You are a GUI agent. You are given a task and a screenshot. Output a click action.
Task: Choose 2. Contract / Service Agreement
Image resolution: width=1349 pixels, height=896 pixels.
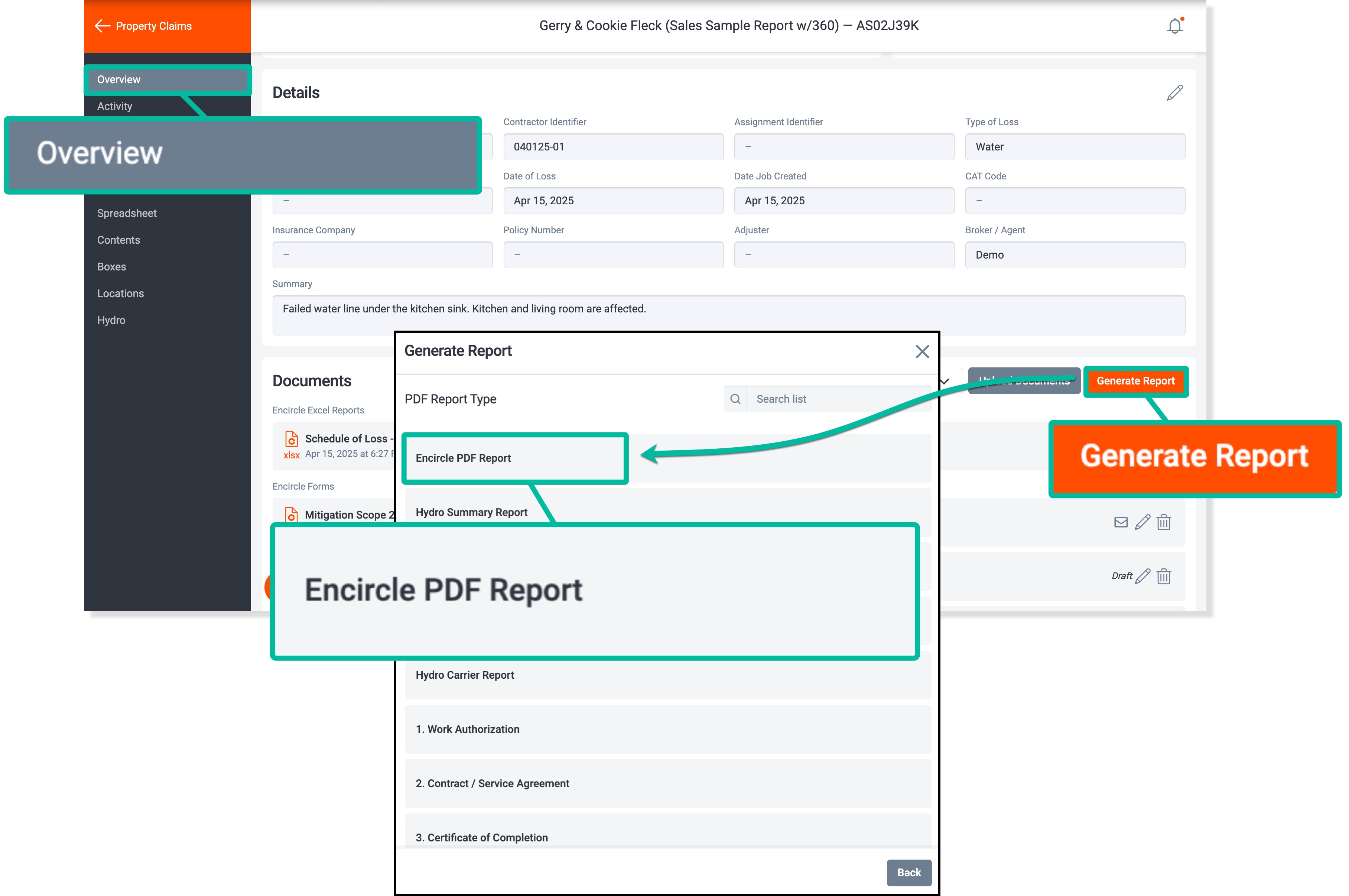[x=668, y=783]
